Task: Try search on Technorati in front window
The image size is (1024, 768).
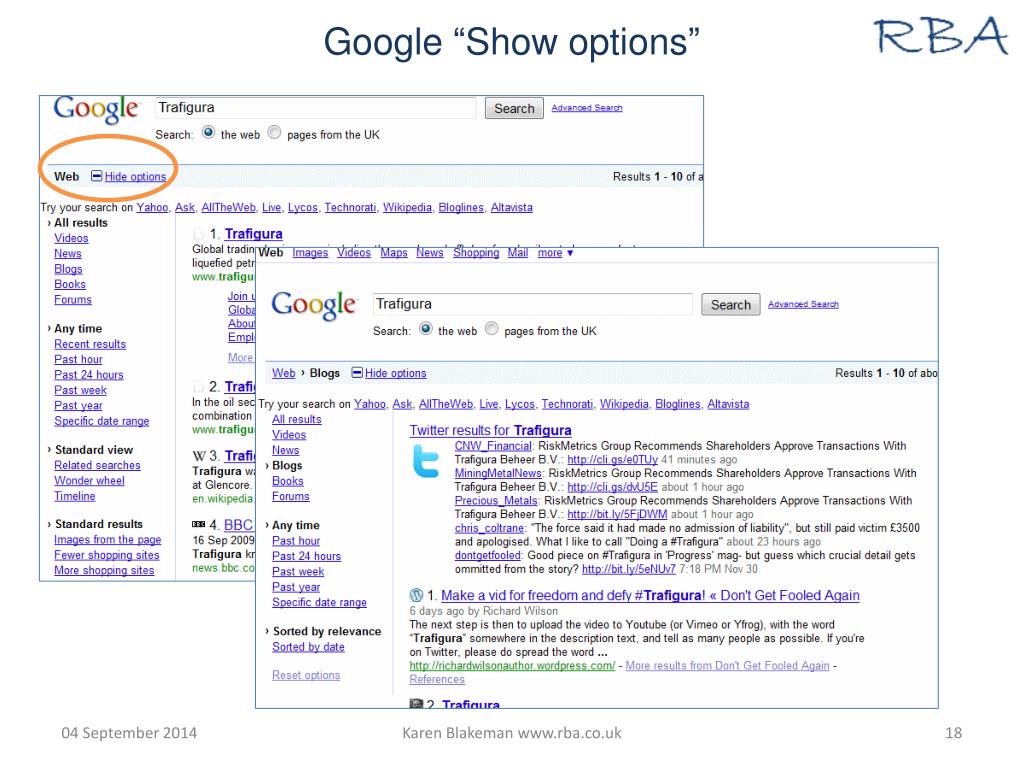Action: (x=568, y=404)
